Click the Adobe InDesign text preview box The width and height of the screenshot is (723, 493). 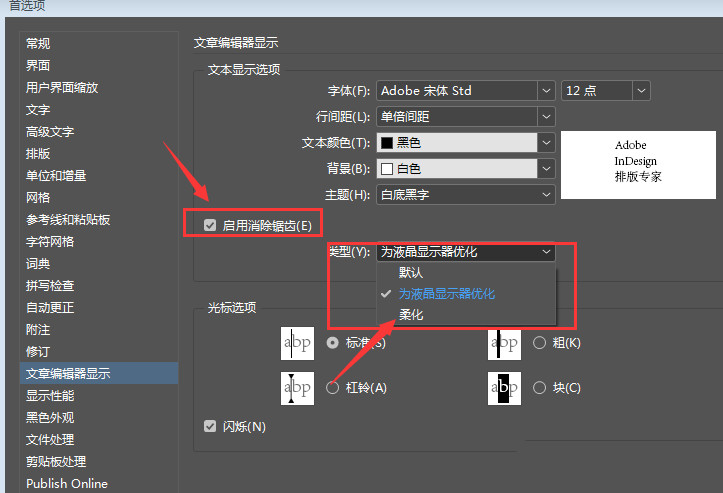638,164
